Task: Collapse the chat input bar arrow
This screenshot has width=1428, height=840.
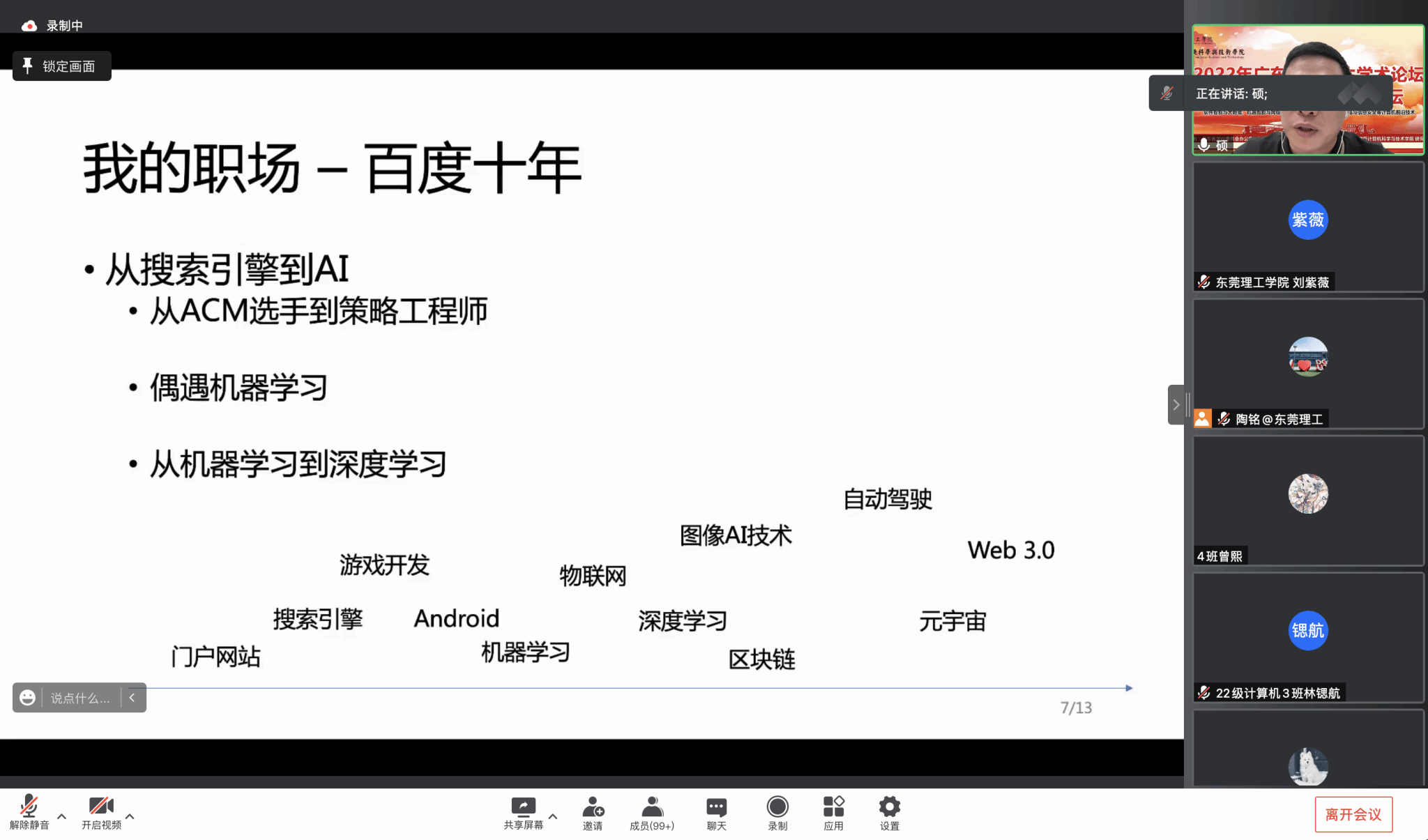Action: pyautogui.click(x=132, y=698)
